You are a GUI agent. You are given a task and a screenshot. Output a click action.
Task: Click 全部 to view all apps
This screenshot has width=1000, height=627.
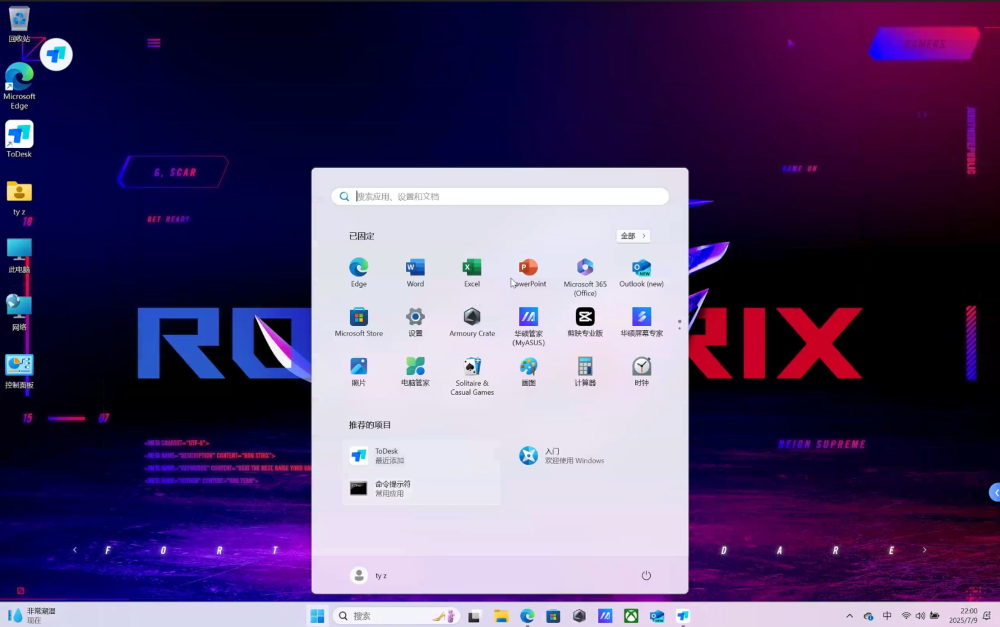pos(633,235)
